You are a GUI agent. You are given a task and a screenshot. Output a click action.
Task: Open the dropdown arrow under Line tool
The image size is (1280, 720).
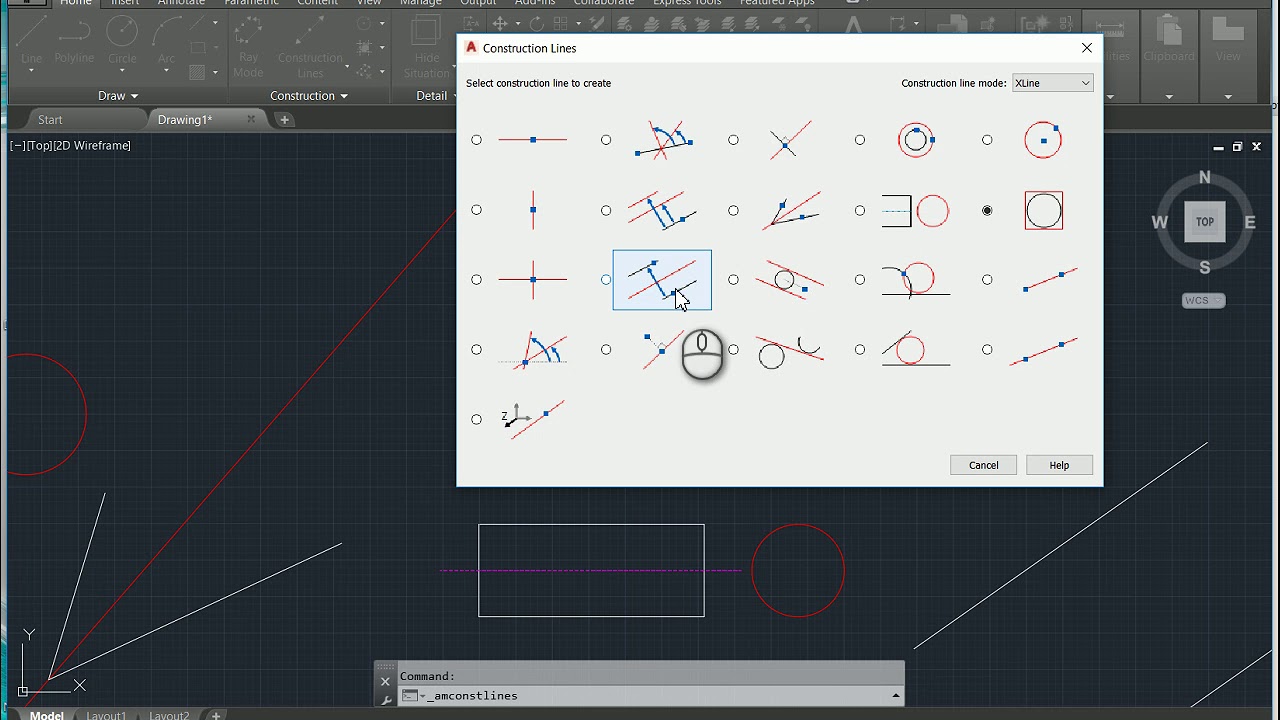(31, 71)
